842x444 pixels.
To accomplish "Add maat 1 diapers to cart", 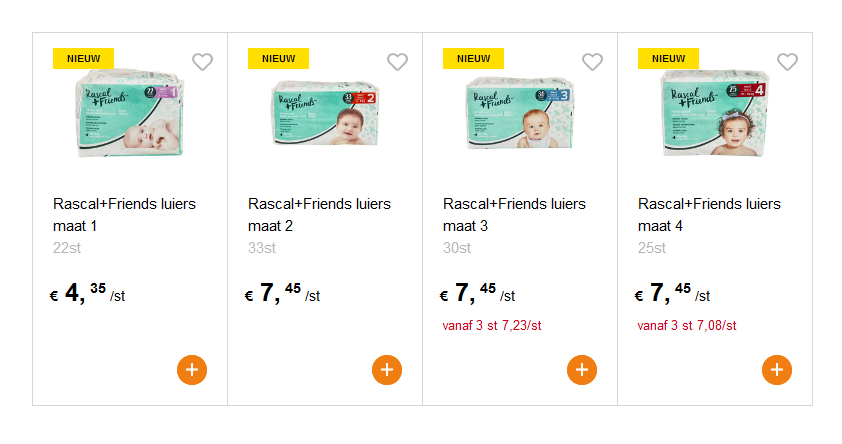I will (x=192, y=370).
